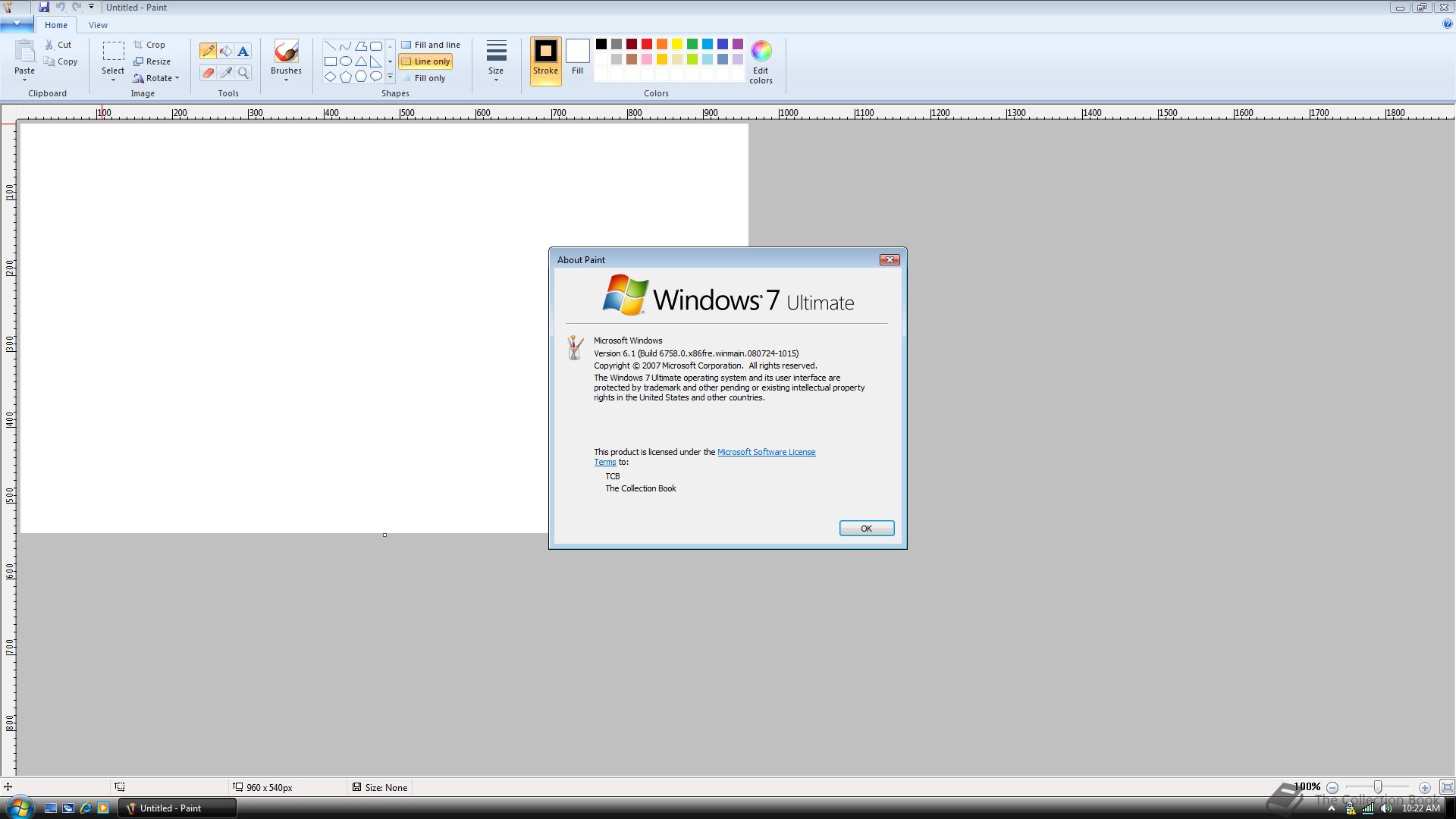1456x819 pixels.
Task: Click the Resize button
Action: 152,61
